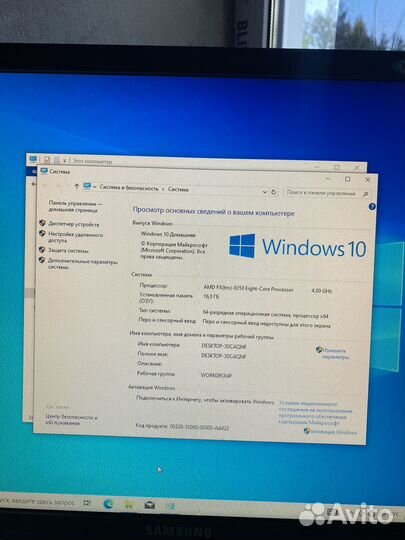Click the "4.00 GHz" value
This screenshot has width=405, height=540.
coord(322,291)
